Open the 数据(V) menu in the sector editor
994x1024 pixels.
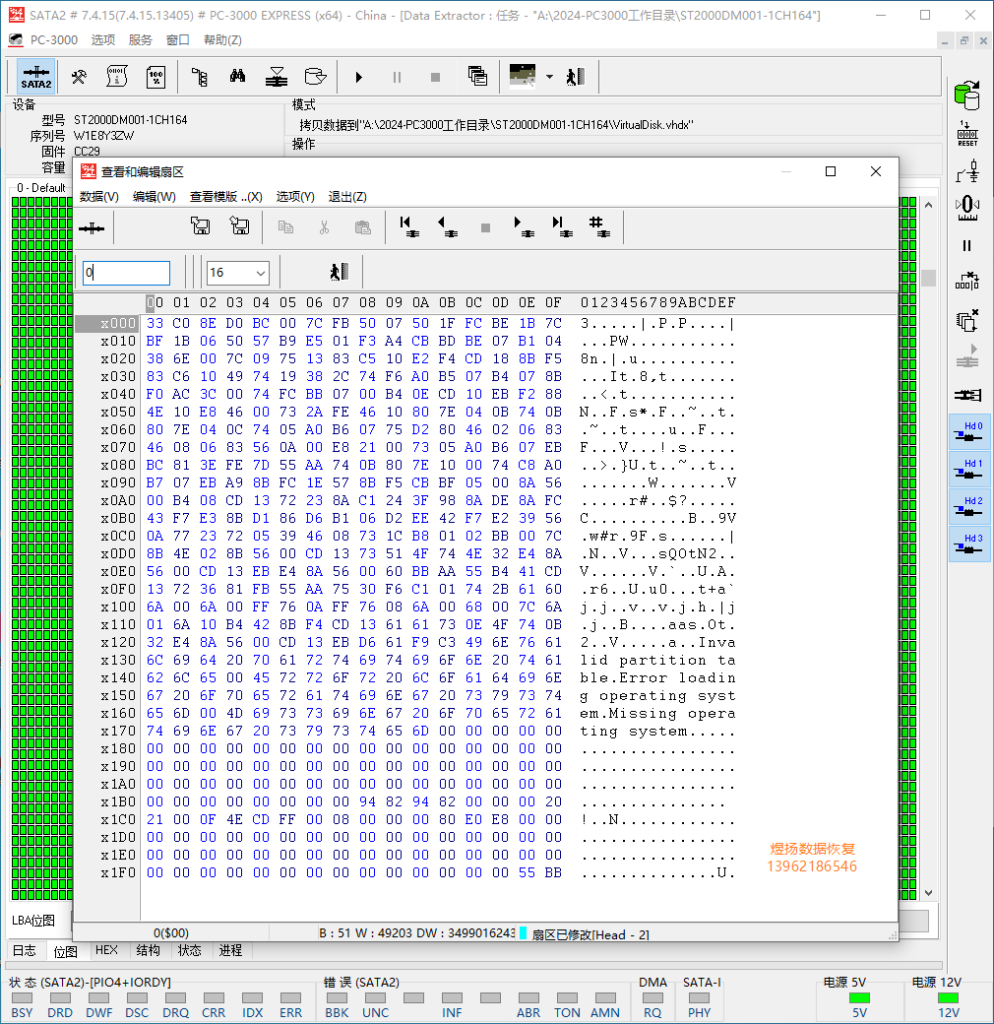(x=99, y=197)
